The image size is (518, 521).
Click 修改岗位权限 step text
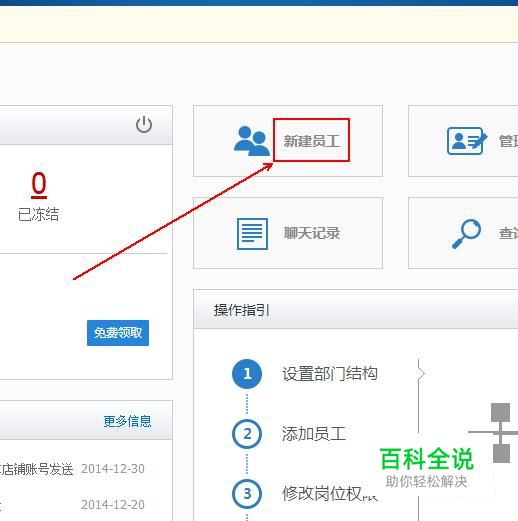(330, 494)
